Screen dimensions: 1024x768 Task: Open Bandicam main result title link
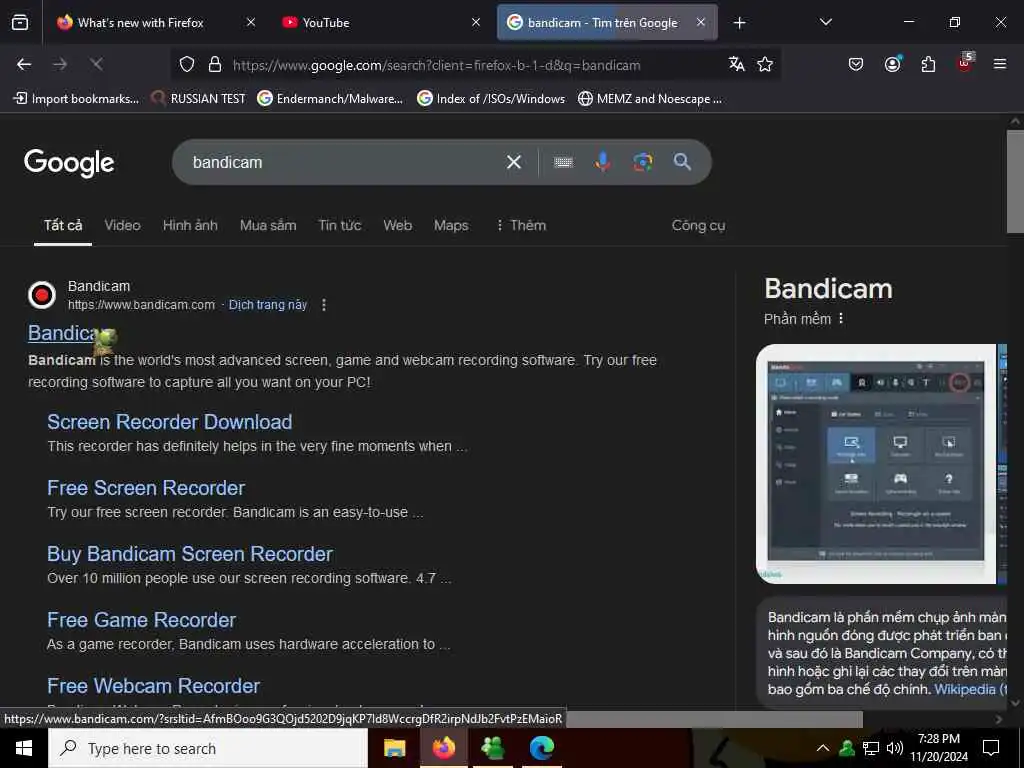71,333
